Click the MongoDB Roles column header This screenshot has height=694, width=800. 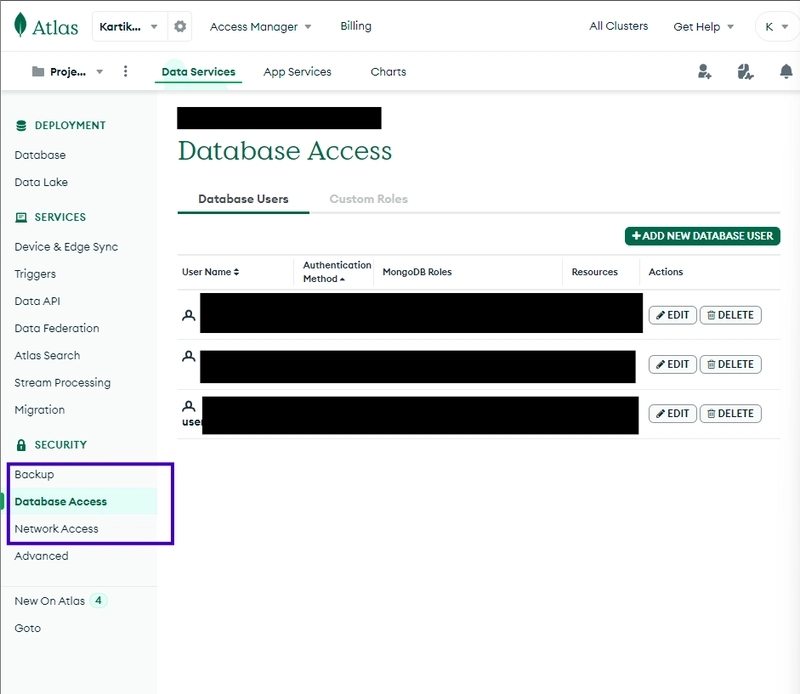pos(417,272)
